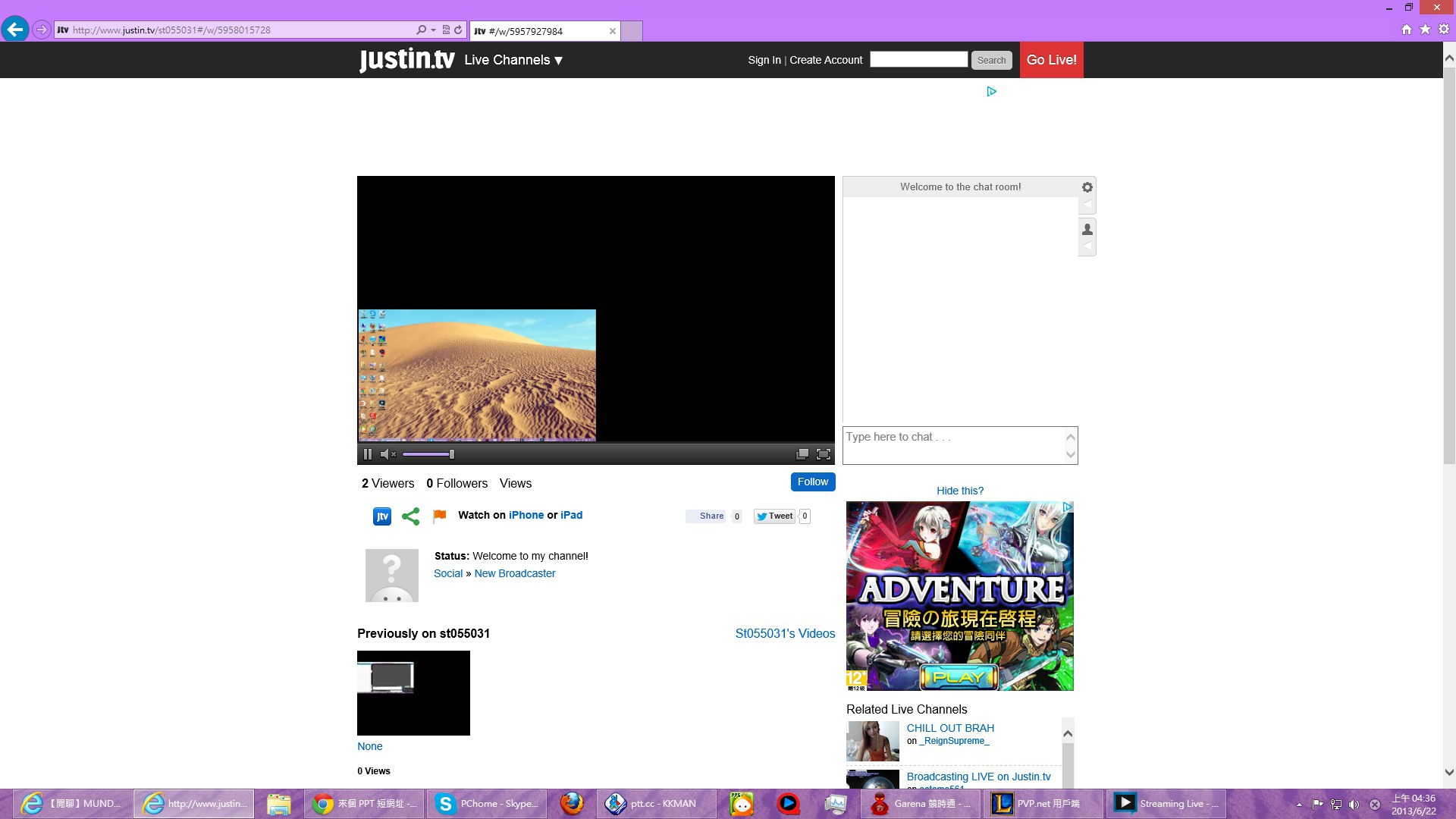Enter fullscreen video mode
The width and height of the screenshot is (1456, 819).
point(824,454)
